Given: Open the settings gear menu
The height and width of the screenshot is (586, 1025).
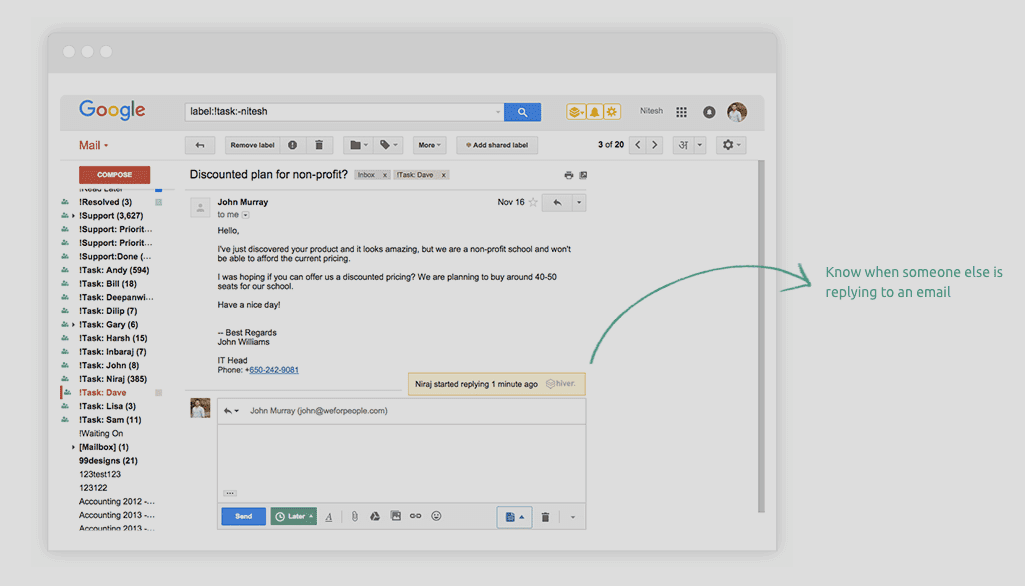Looking at the screenshot, I should (731, 145).
